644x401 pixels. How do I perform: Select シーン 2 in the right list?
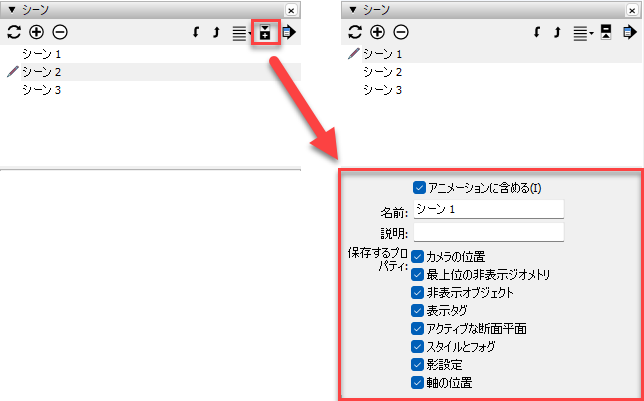pos(382,72)
